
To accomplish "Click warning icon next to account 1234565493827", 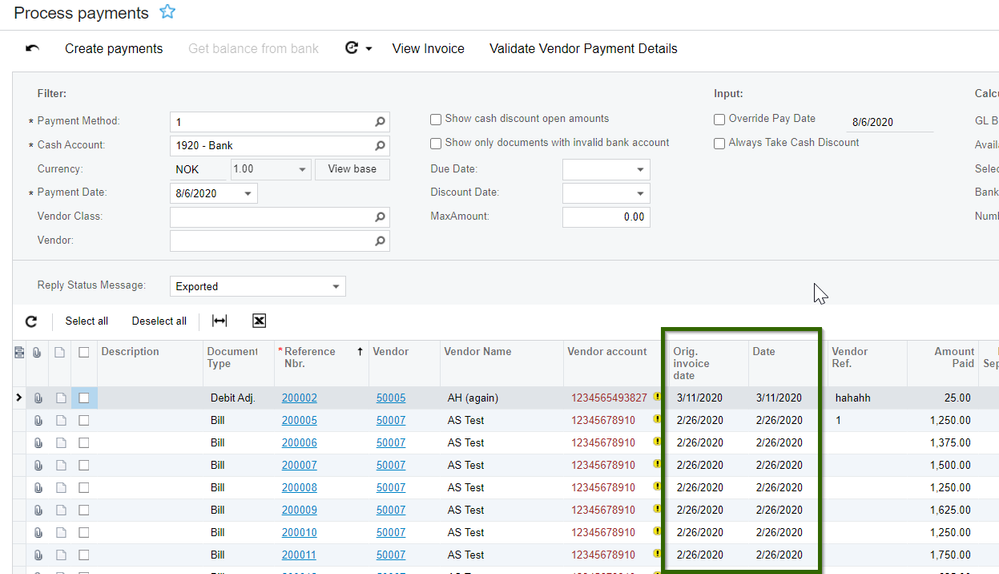I will coord(657,397).
